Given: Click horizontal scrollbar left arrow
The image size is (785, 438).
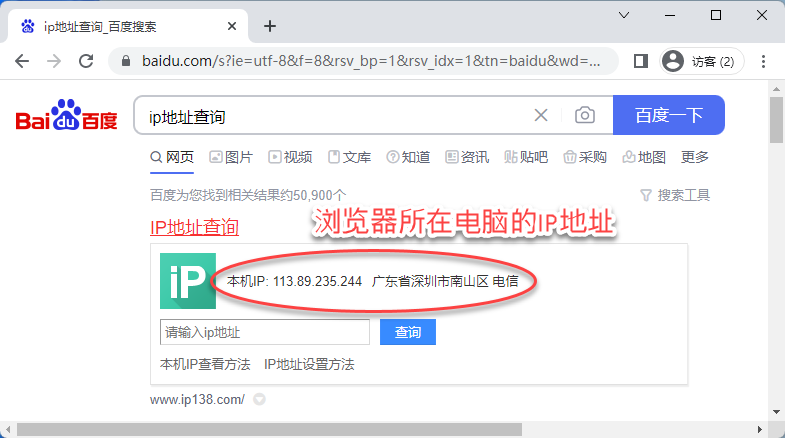Looking at the screenshot, I should click(8, 429).
